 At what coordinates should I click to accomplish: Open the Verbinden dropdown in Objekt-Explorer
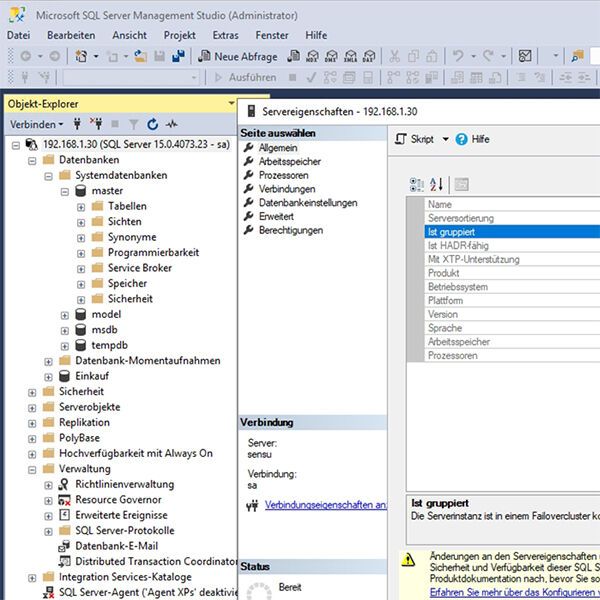[36, 124]
